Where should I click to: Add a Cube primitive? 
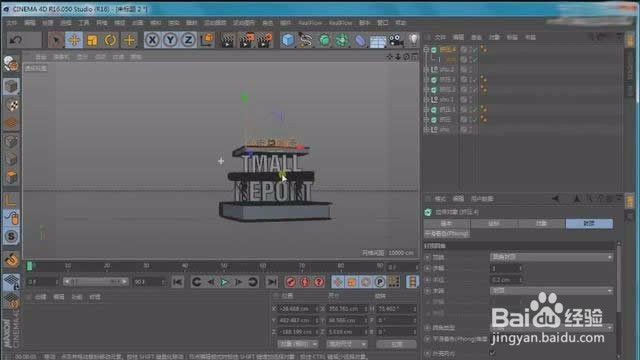click(x=288, y=40)
